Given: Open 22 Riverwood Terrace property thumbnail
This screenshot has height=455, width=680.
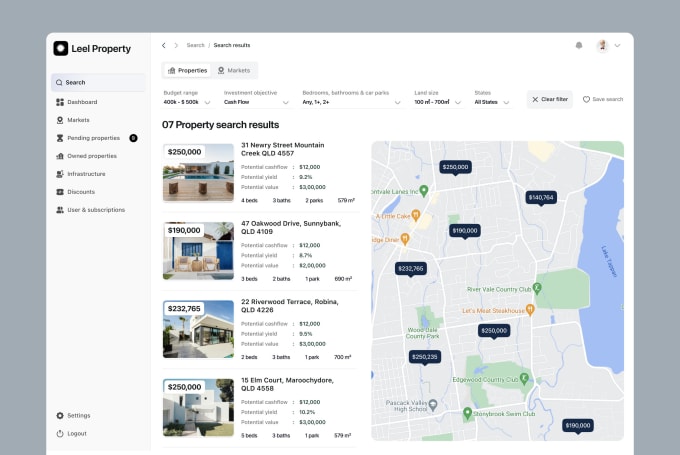Looking at the screenshot, I should click(x=198, y=329).
